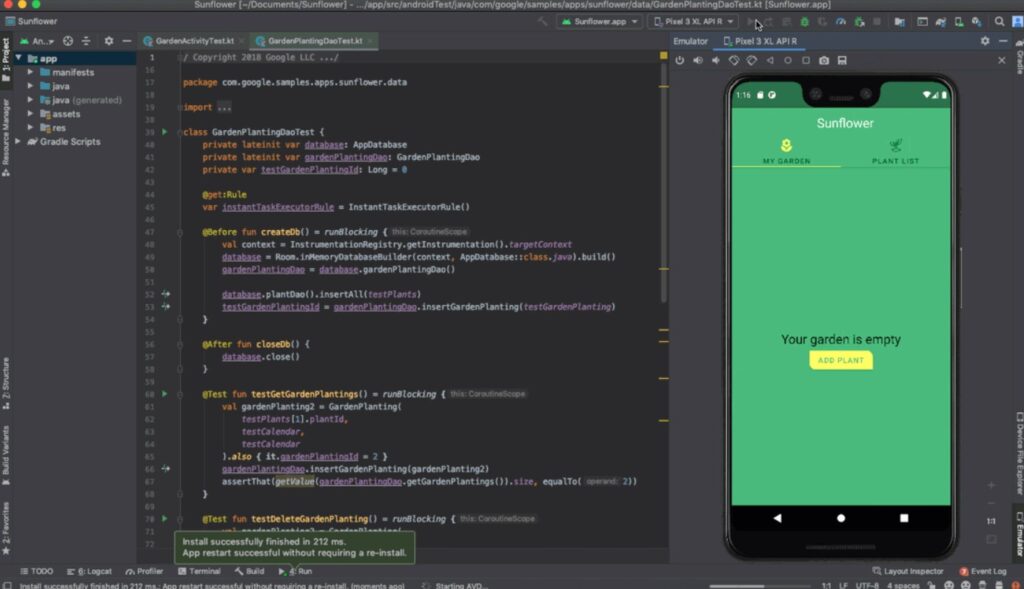Viewport: 1024px width, 589px height.
Task: Click the stop app square icon
Action: click(877, 22)
